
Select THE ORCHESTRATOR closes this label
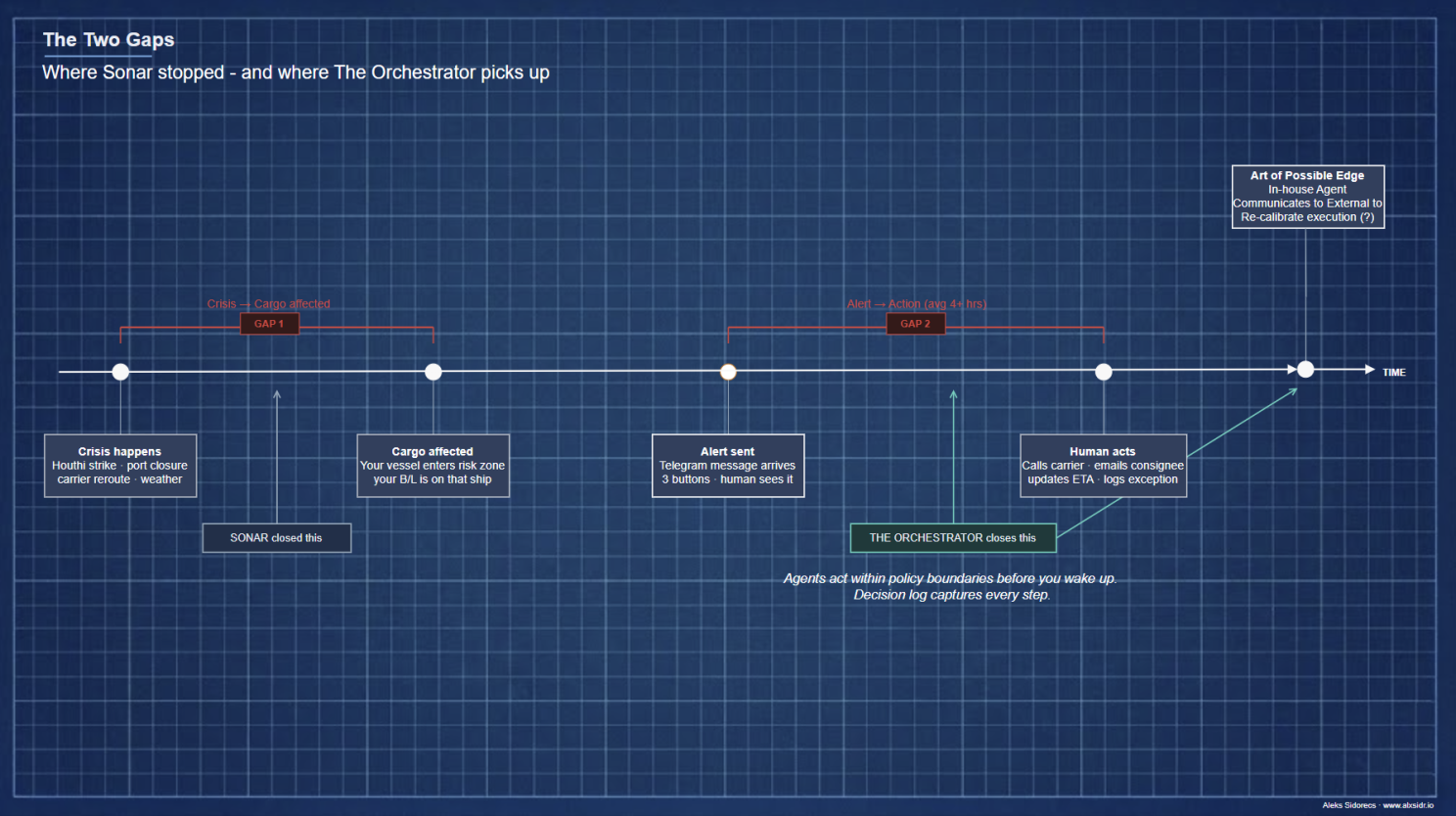[952, 537]
